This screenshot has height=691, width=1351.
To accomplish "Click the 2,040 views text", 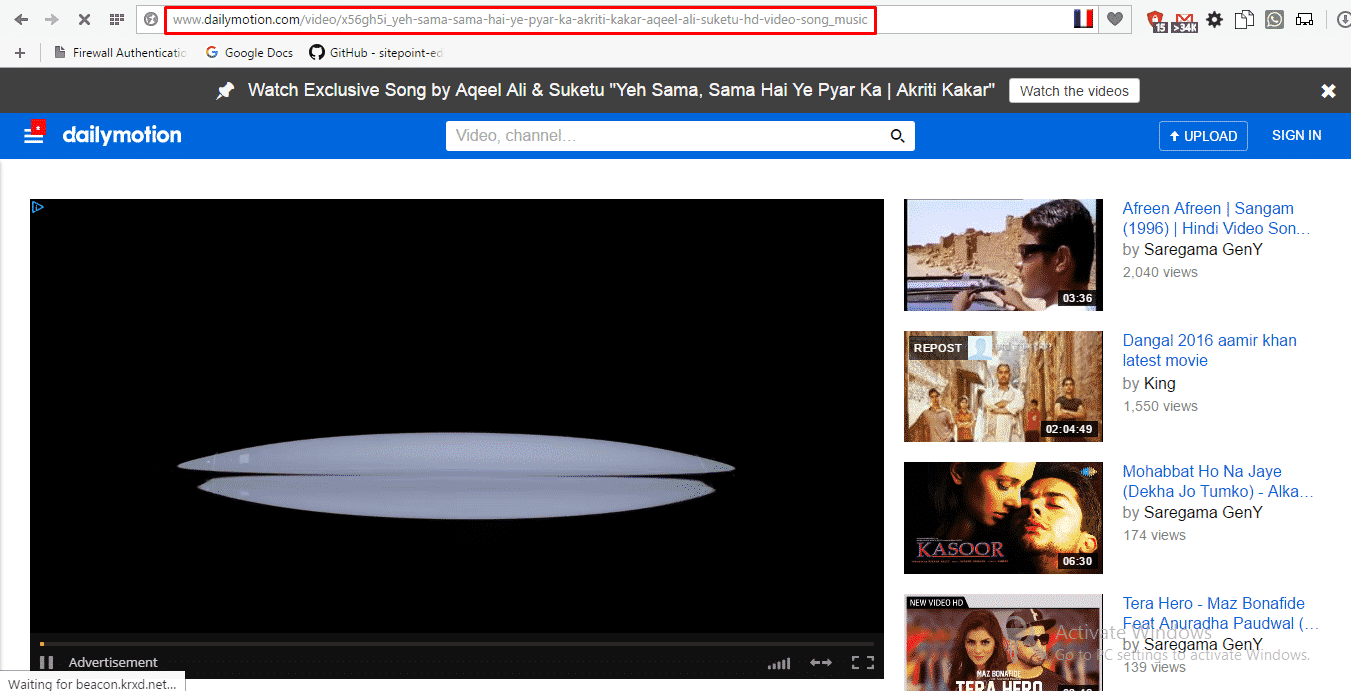I will (x=1159, y=272).
